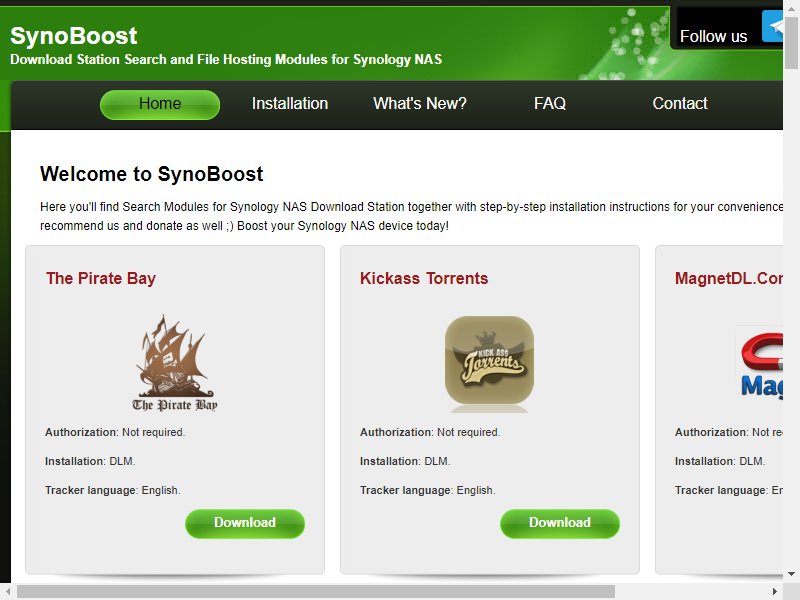This screenshot has width=800, height=600.
Task: Click the horizontal scrollbar thumb
Action: (x=316, y=591)
